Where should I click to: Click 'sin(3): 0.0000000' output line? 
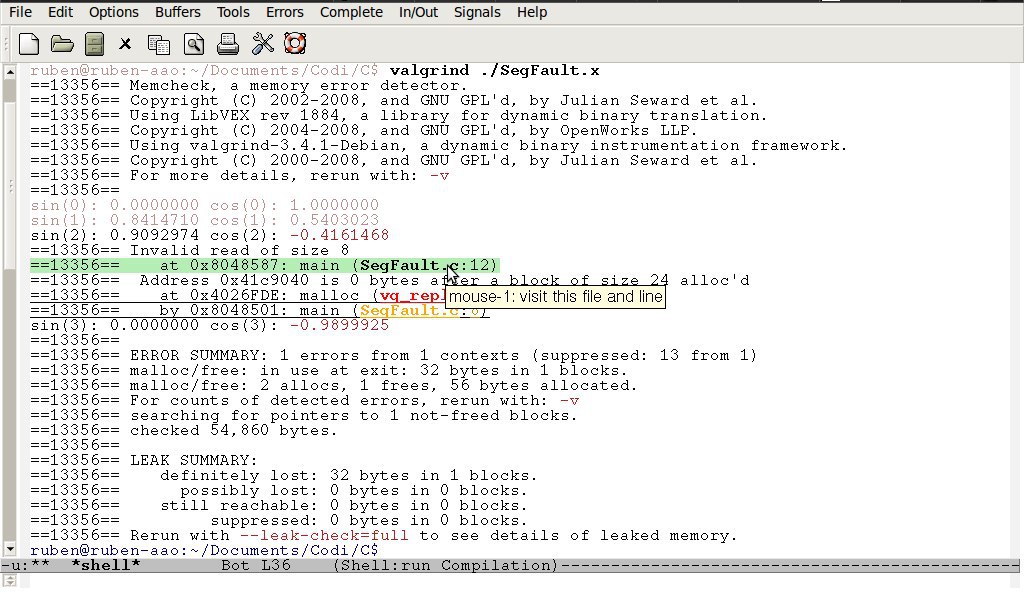[210, 326]
